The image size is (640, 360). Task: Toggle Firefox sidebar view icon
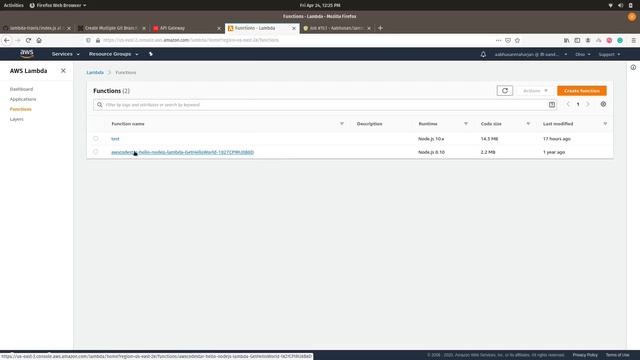577,40
